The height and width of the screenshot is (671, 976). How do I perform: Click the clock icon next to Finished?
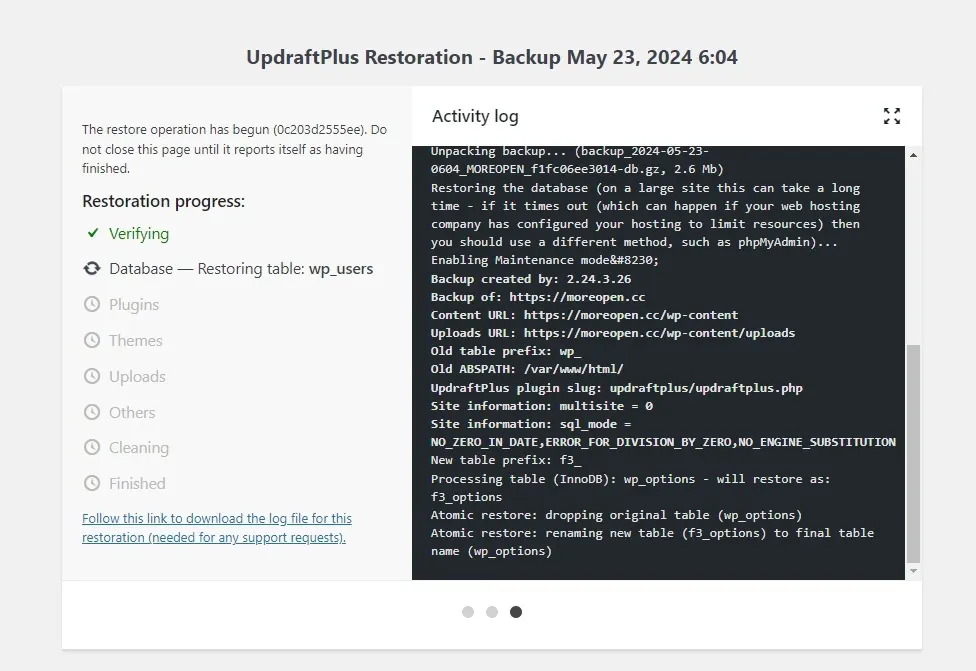click(92, 483)
